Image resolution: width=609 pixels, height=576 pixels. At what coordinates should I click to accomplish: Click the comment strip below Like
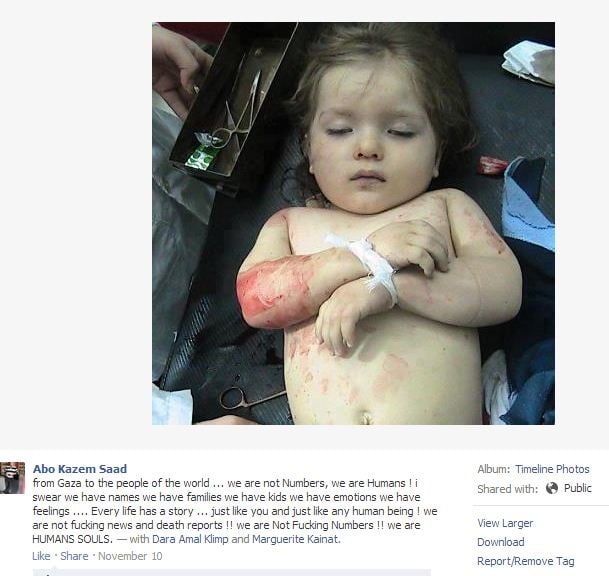[232, 572]
